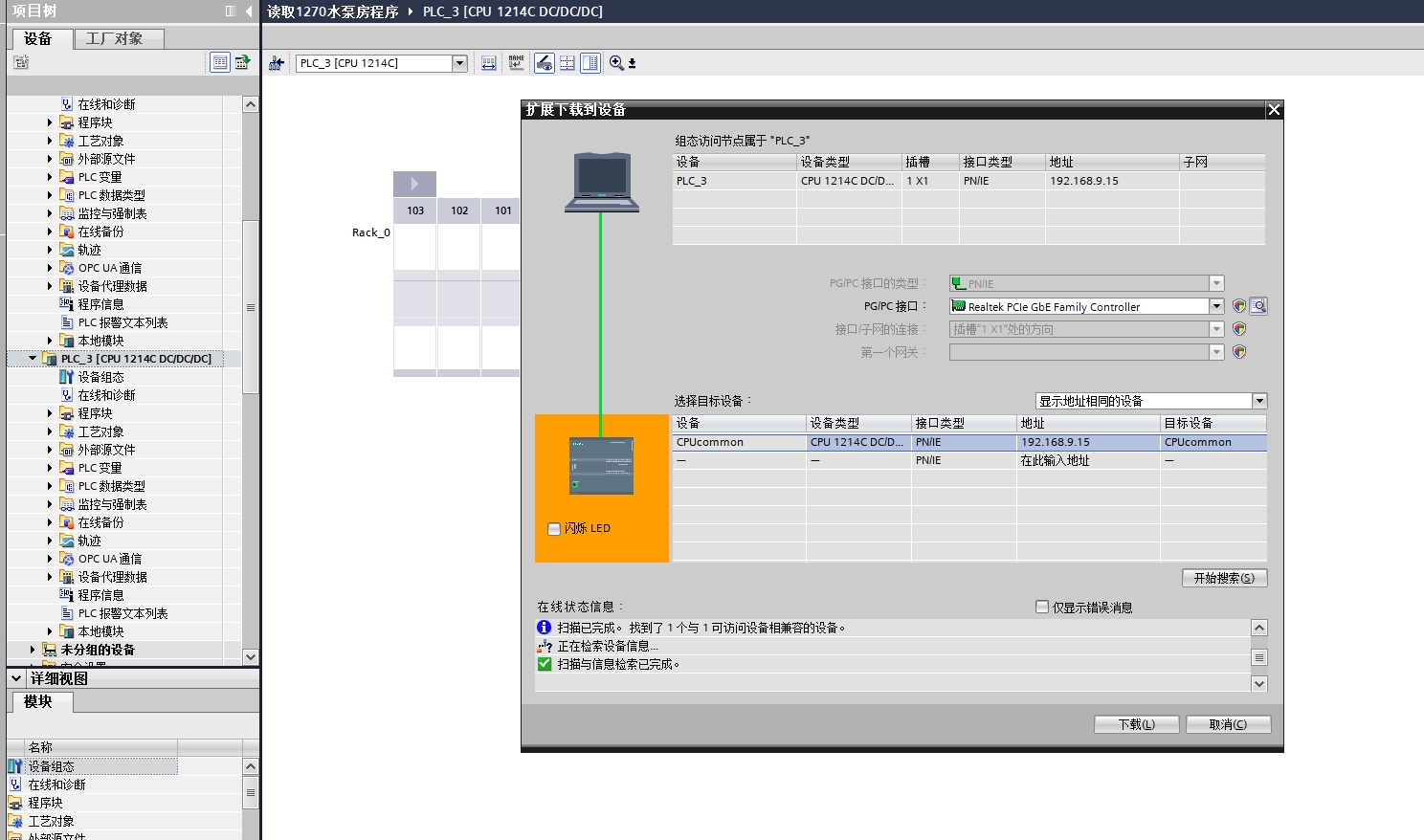This screenshot has width=1424, height=840.
Task: Click the show module labels NAME icon
Action: pos(517,63)
